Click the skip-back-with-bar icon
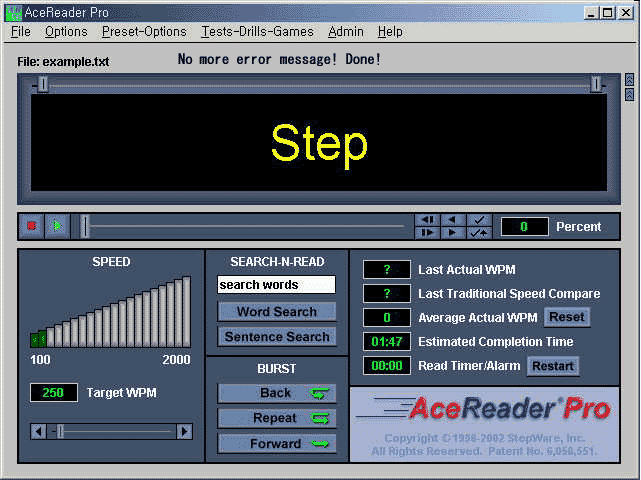The width and height of the screenshot is (641, 480). (x=427, y=220)
